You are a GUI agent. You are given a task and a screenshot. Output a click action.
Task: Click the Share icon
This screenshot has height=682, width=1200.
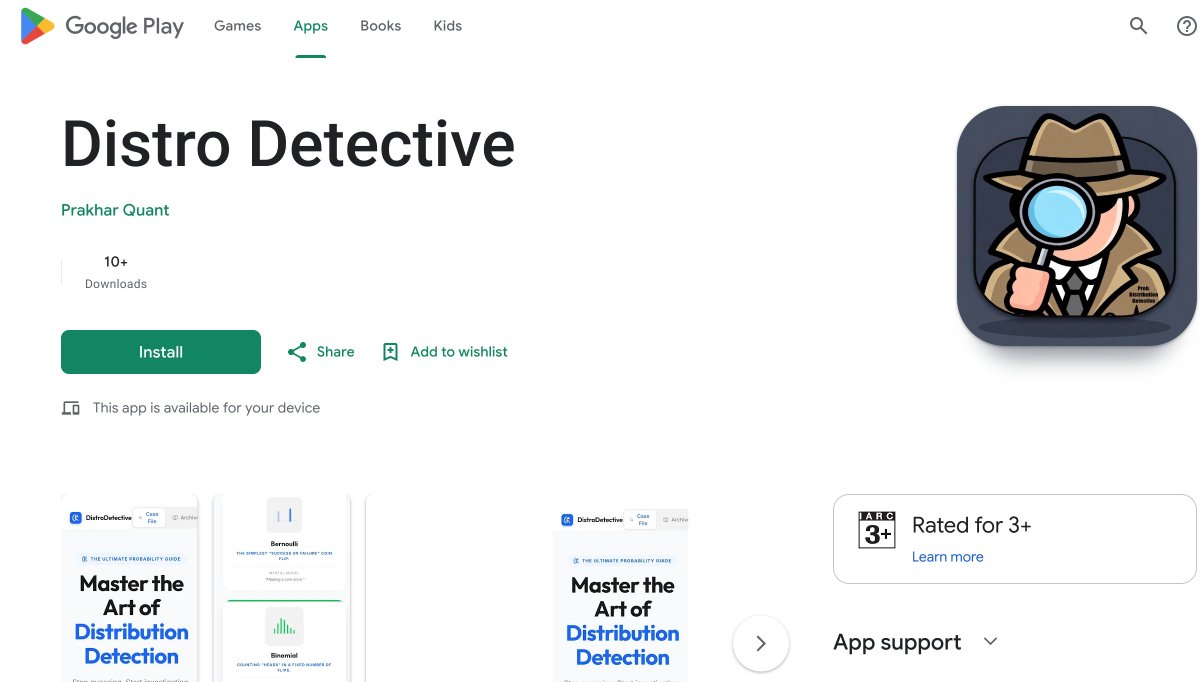pyautogui.click(x=297, y=352)
